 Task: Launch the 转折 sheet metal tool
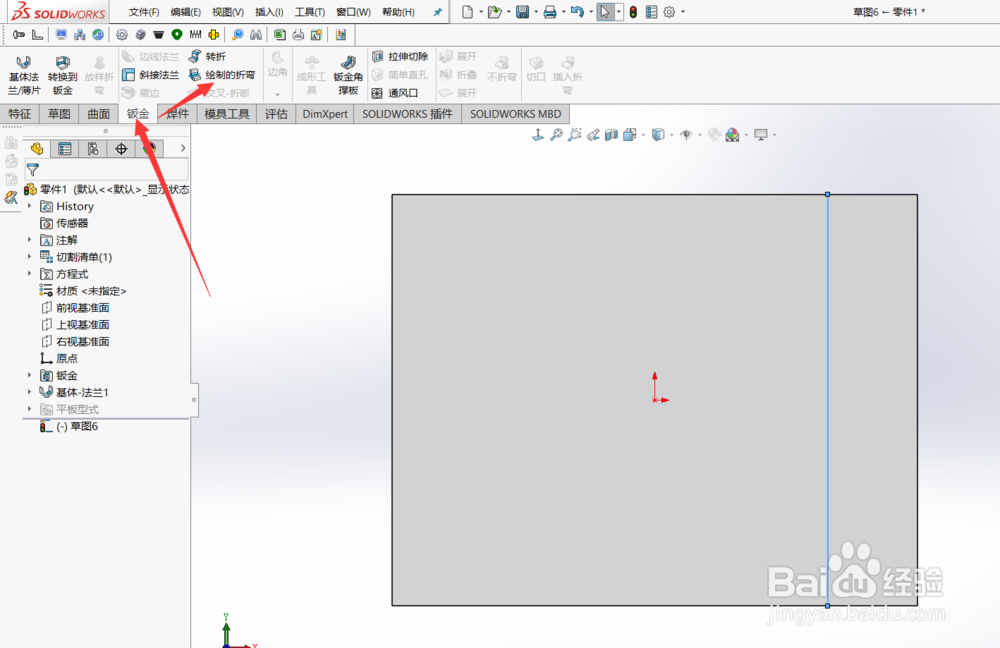pos(212,57)
